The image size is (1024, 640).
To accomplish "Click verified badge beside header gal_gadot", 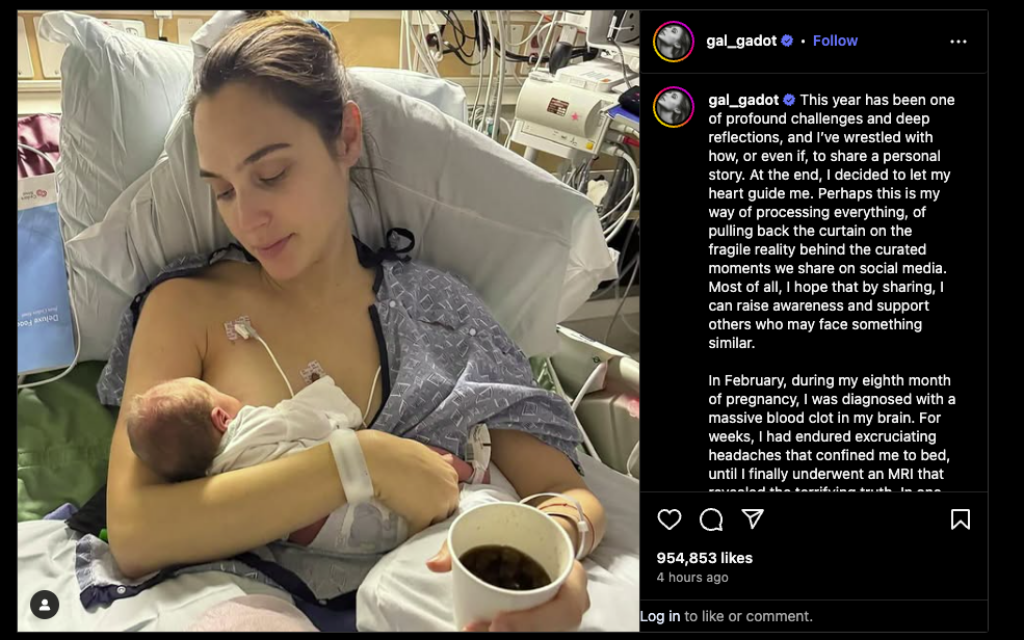I will point(787,40).
